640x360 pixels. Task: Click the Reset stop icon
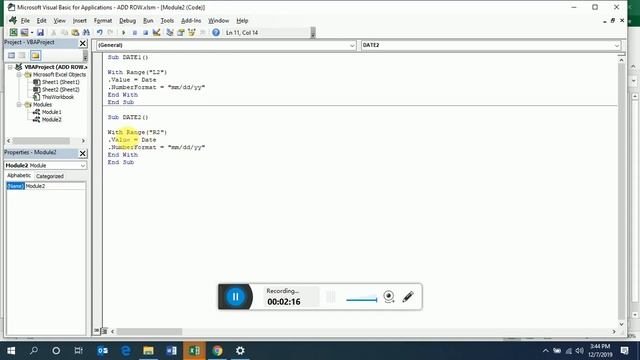(x=145, y=32)
